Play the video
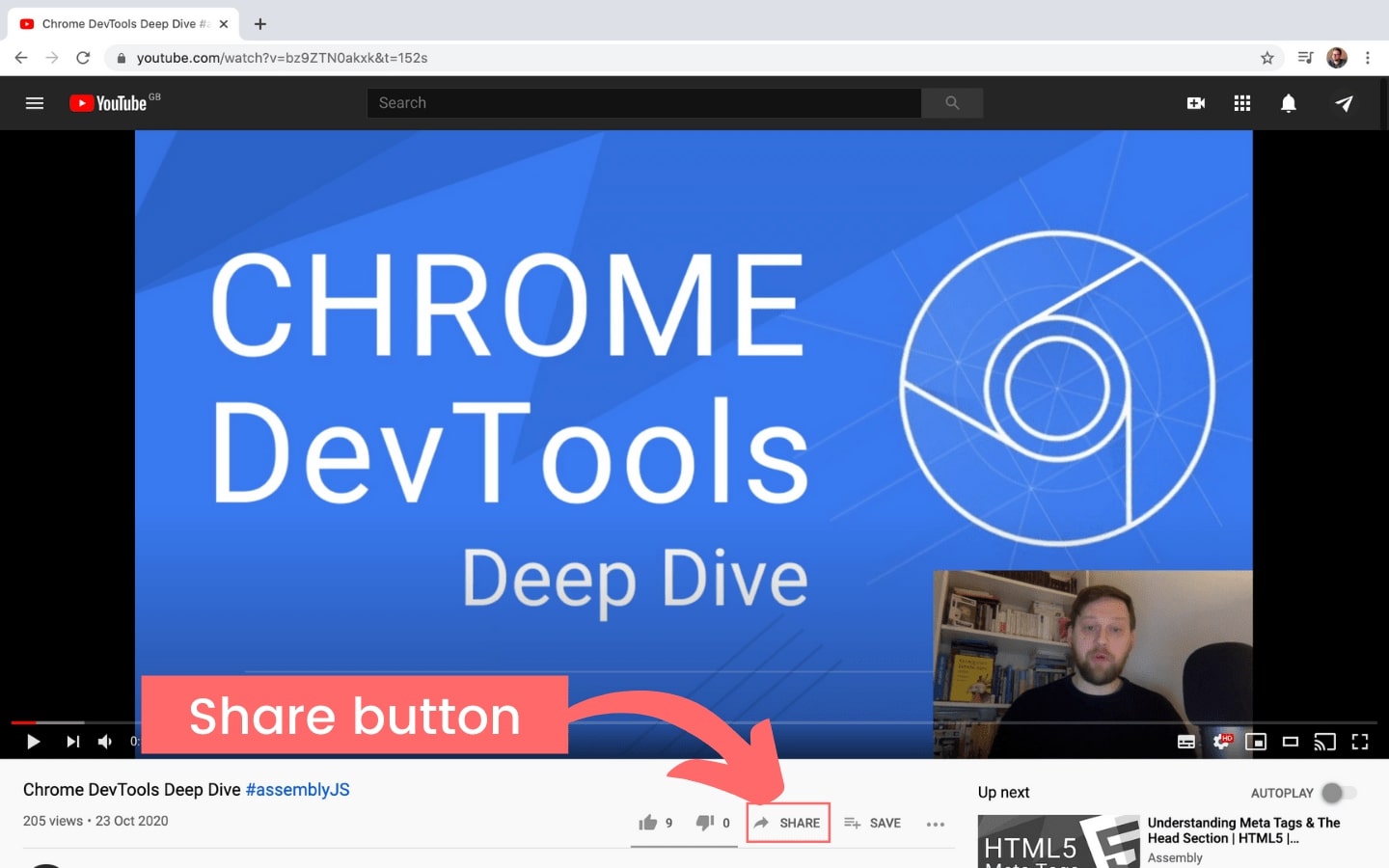This screenshot has height=868, width=1389. pos(33,742)
